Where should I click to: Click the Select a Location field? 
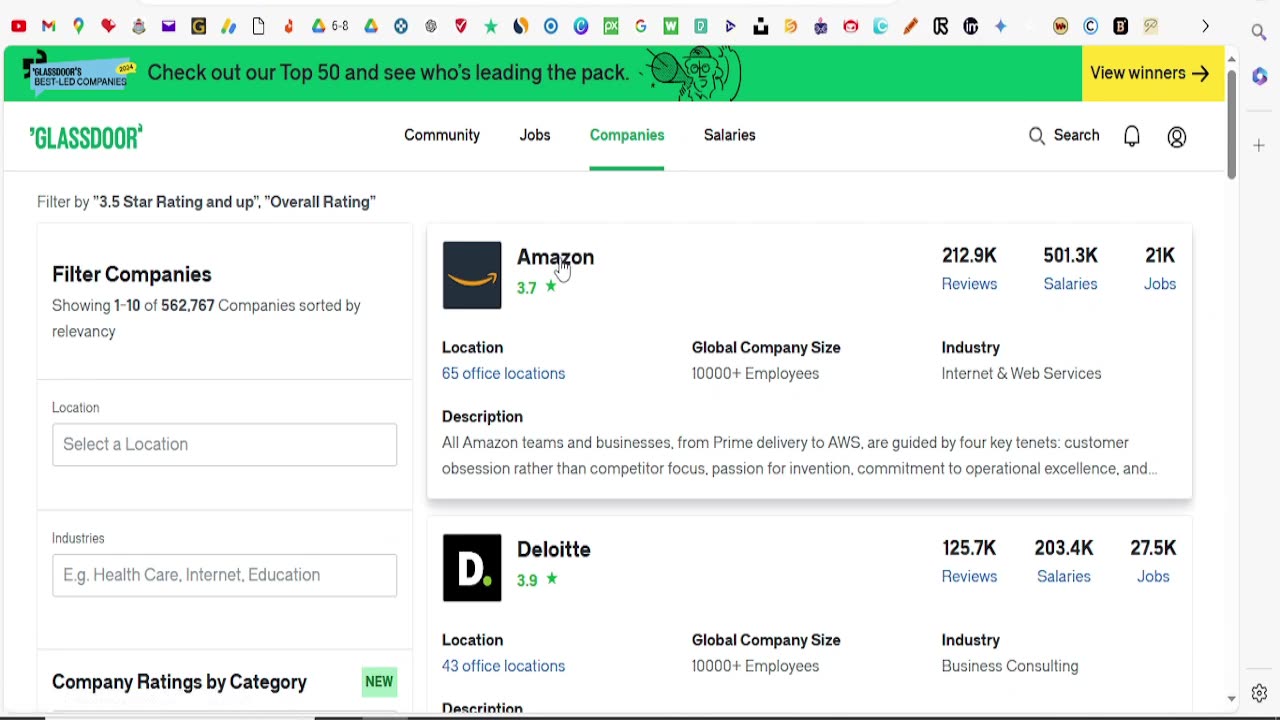coord(224,444)
